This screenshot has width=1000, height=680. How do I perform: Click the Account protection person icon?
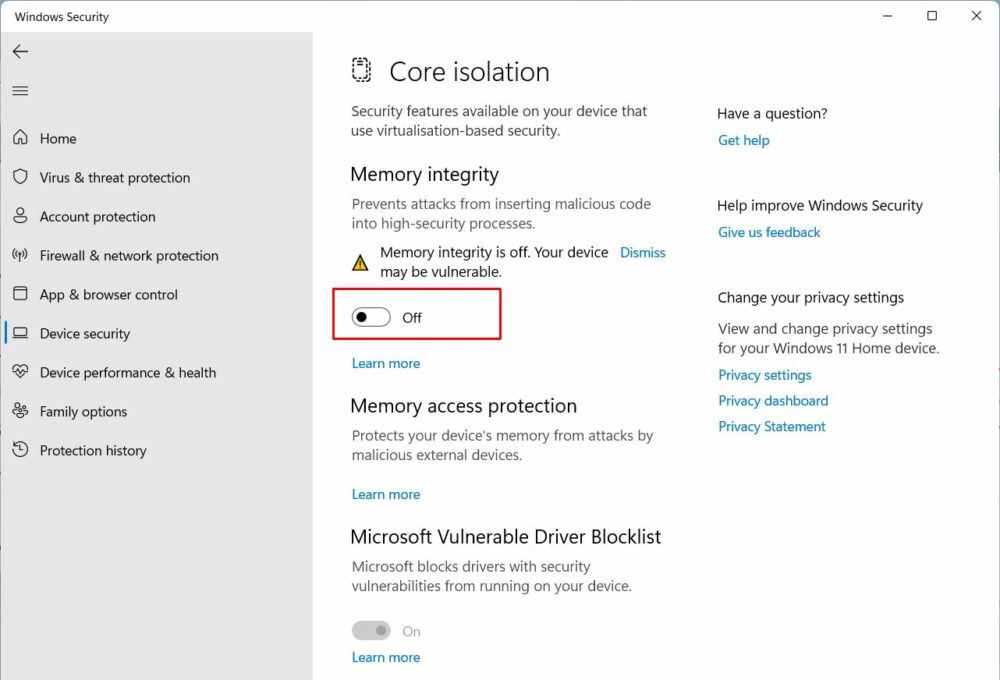click(x=20, y=216)
